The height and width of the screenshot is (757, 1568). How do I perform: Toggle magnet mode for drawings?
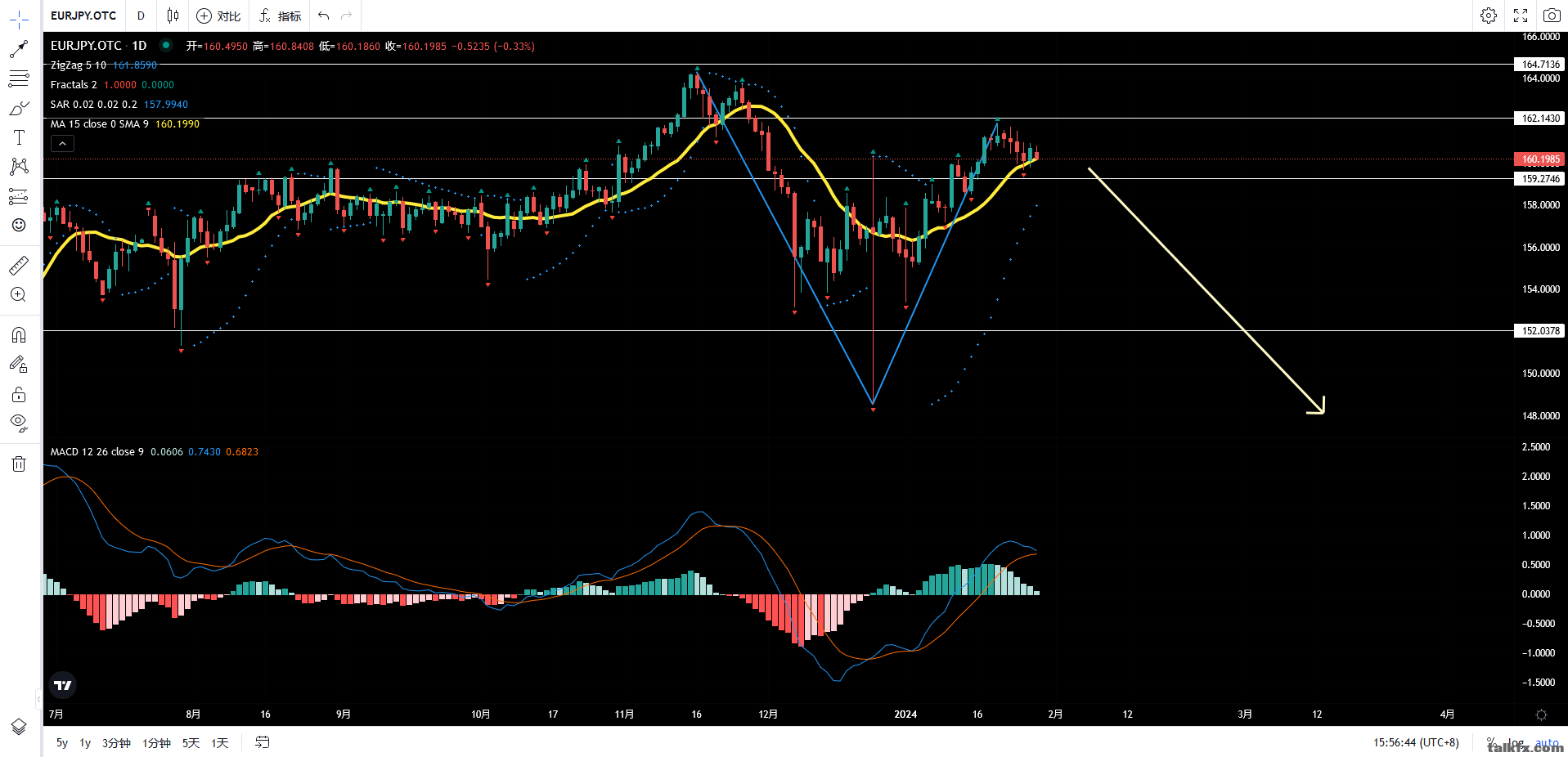[x=19, y=335]
